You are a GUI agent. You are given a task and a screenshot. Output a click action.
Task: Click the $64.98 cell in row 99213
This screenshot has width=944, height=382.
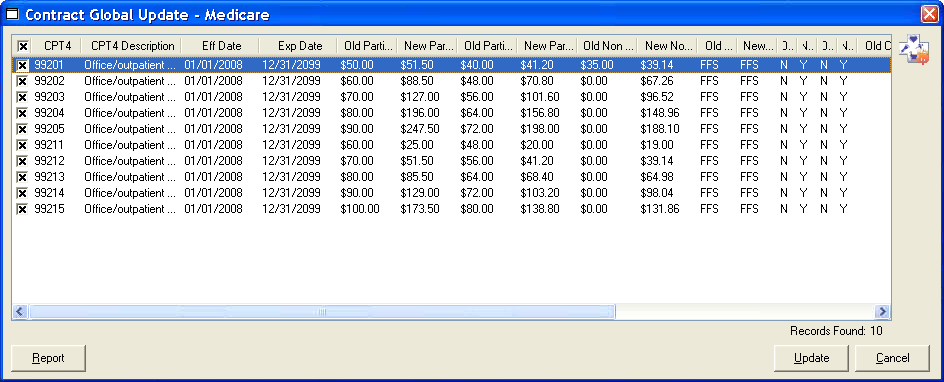pos(657,177)
